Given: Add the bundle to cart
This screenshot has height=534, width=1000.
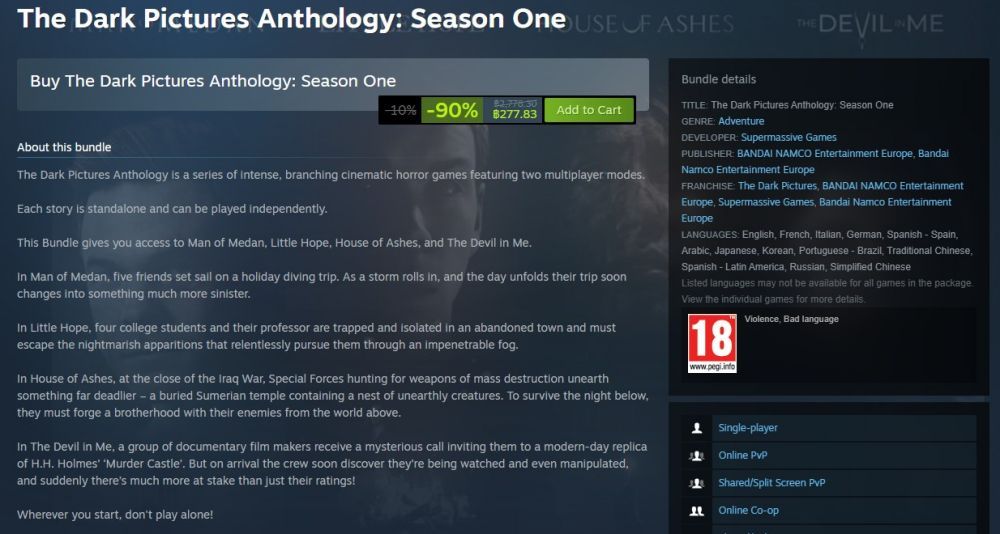Looking at the screenshot, I should tap(589, 110).
